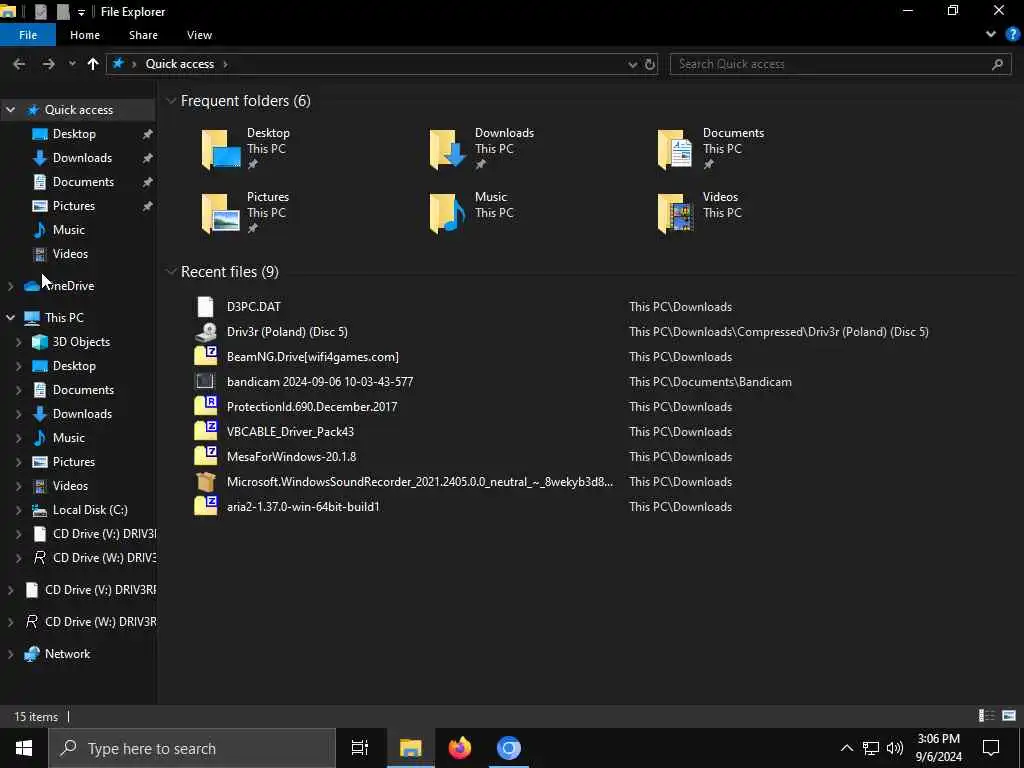
Task: Open the volume control in system tray
Action: click(895, 748)
